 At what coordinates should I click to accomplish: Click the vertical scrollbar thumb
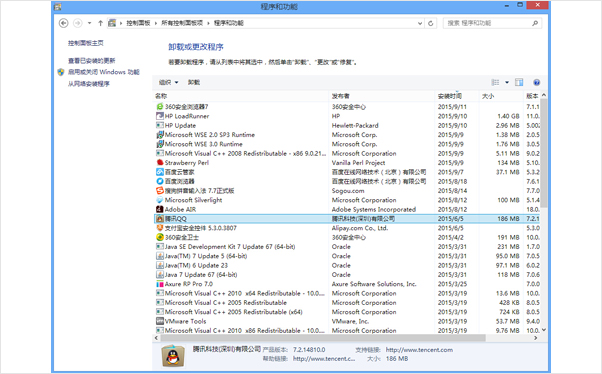point(544,154)
